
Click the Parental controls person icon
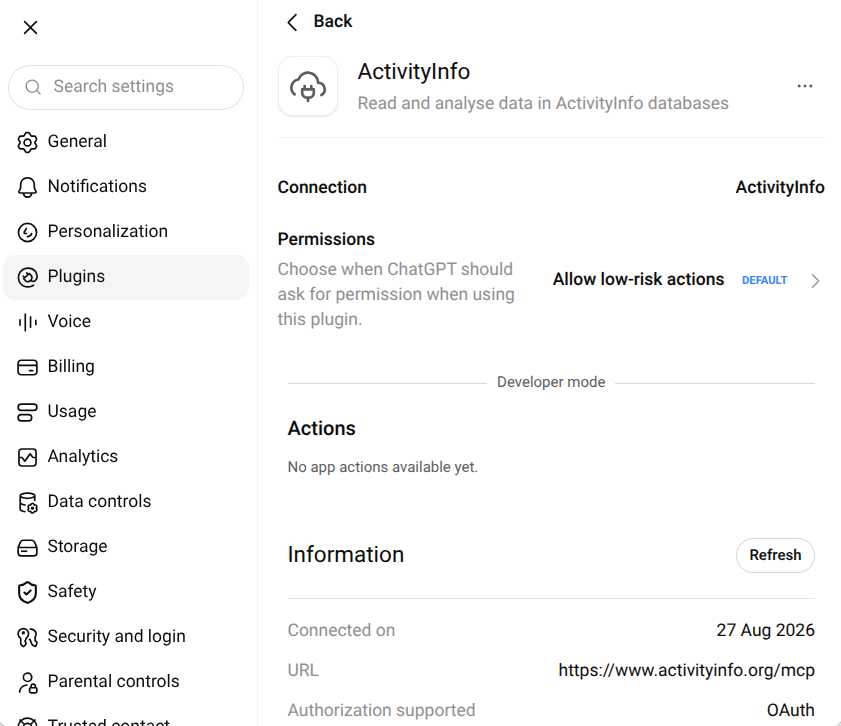coord(27,683)
